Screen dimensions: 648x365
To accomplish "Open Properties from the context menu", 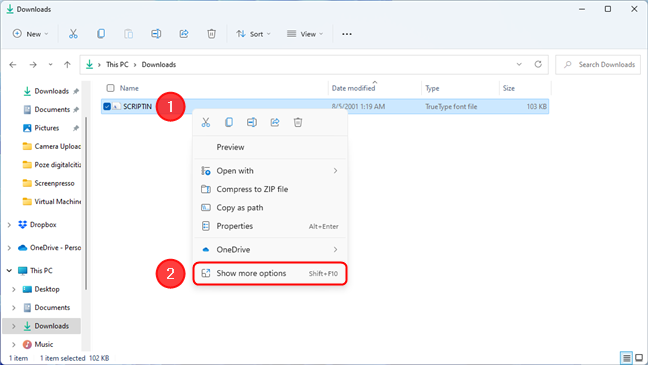I will [x=270, y=226].
